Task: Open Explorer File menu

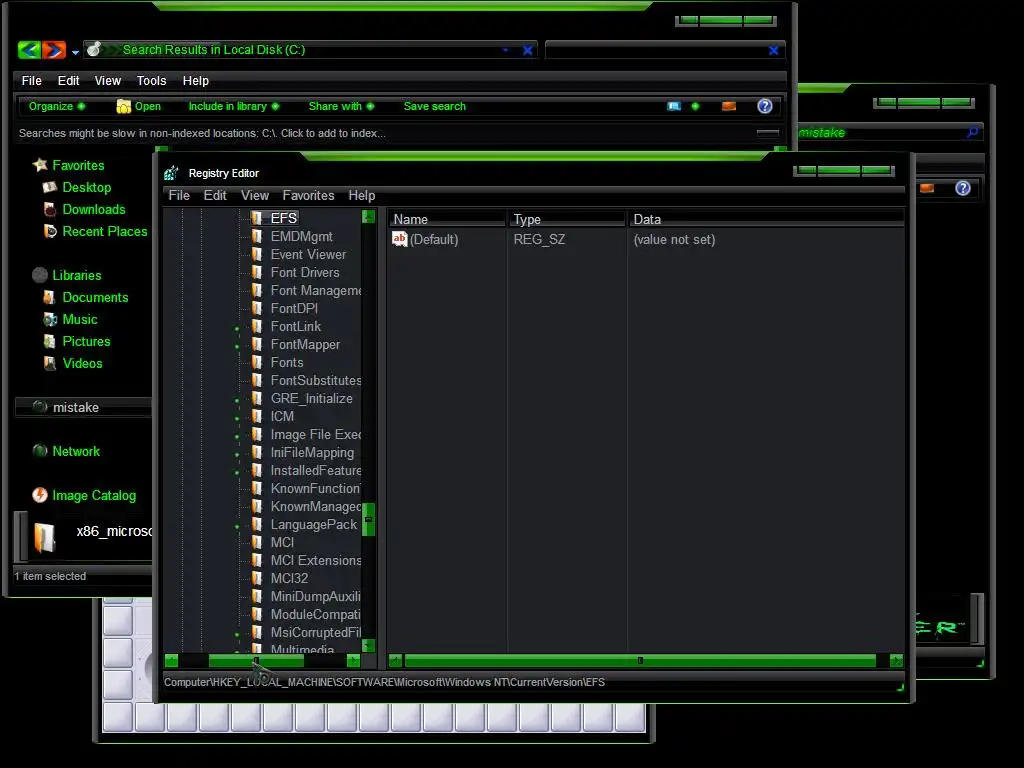Action: 31,80
